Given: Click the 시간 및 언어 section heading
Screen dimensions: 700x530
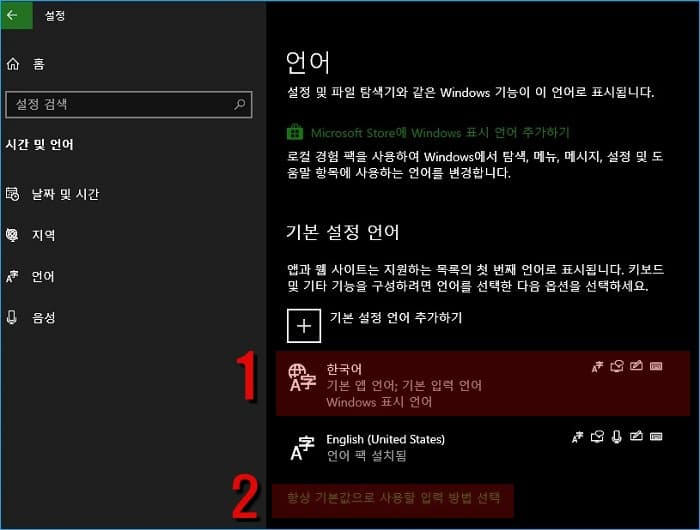Looking at the screenshot, I should coord(39,144).
